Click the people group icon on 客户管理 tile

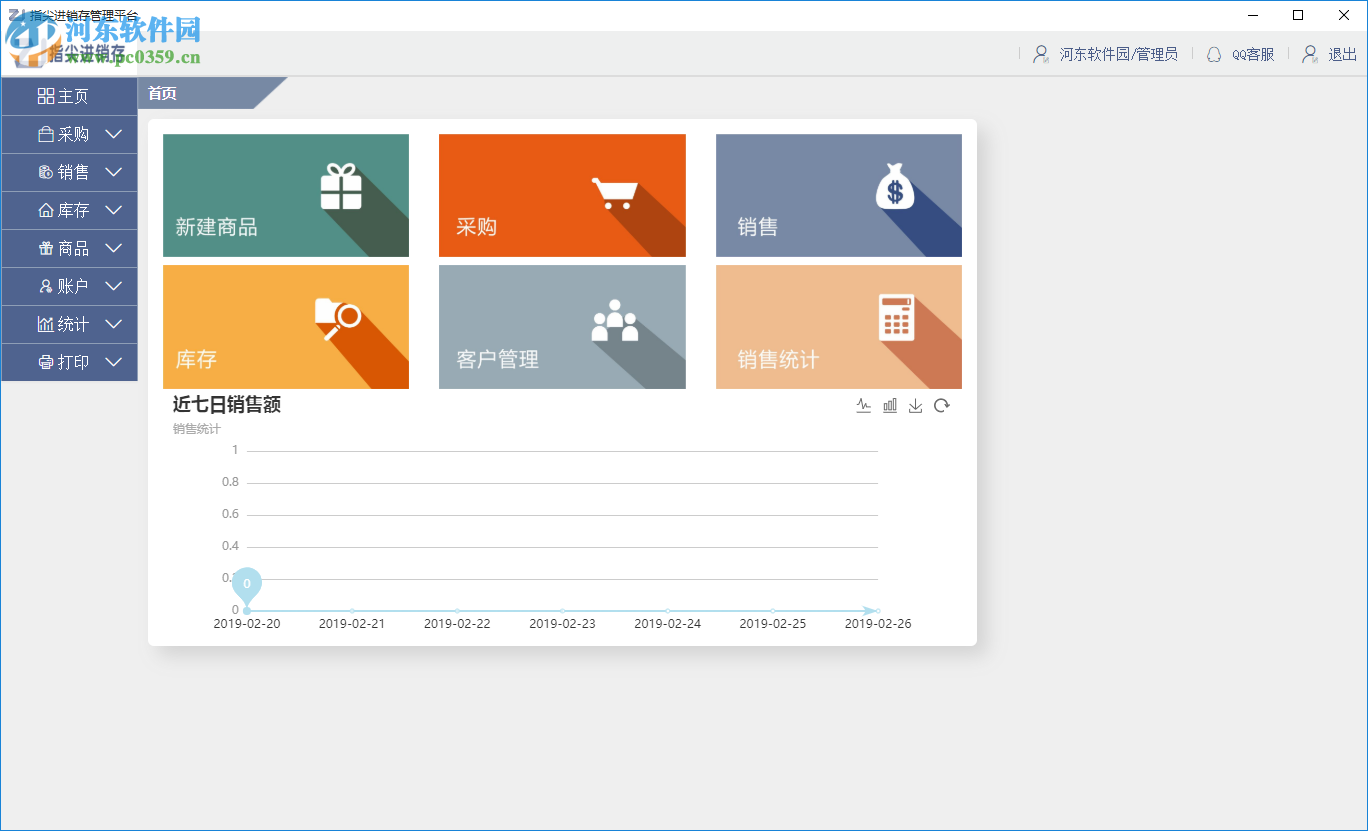click(x=615, y=321)
